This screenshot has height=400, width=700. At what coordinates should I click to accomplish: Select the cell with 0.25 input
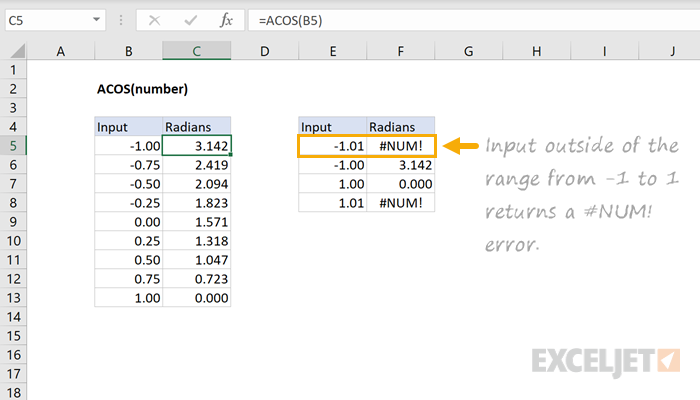[129, 241]
